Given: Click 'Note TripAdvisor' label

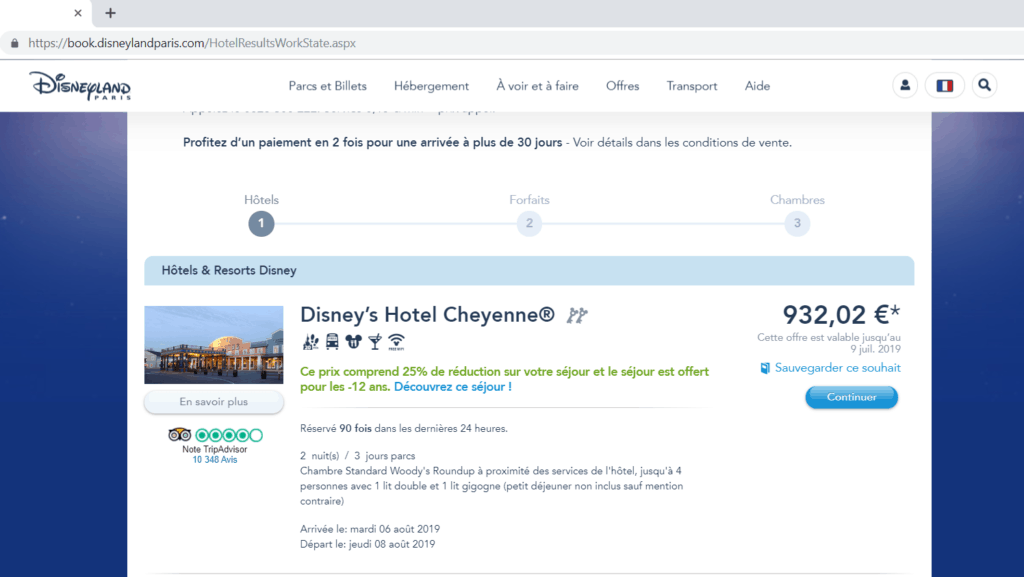Looking at the screenshot, I should (214, 450).
